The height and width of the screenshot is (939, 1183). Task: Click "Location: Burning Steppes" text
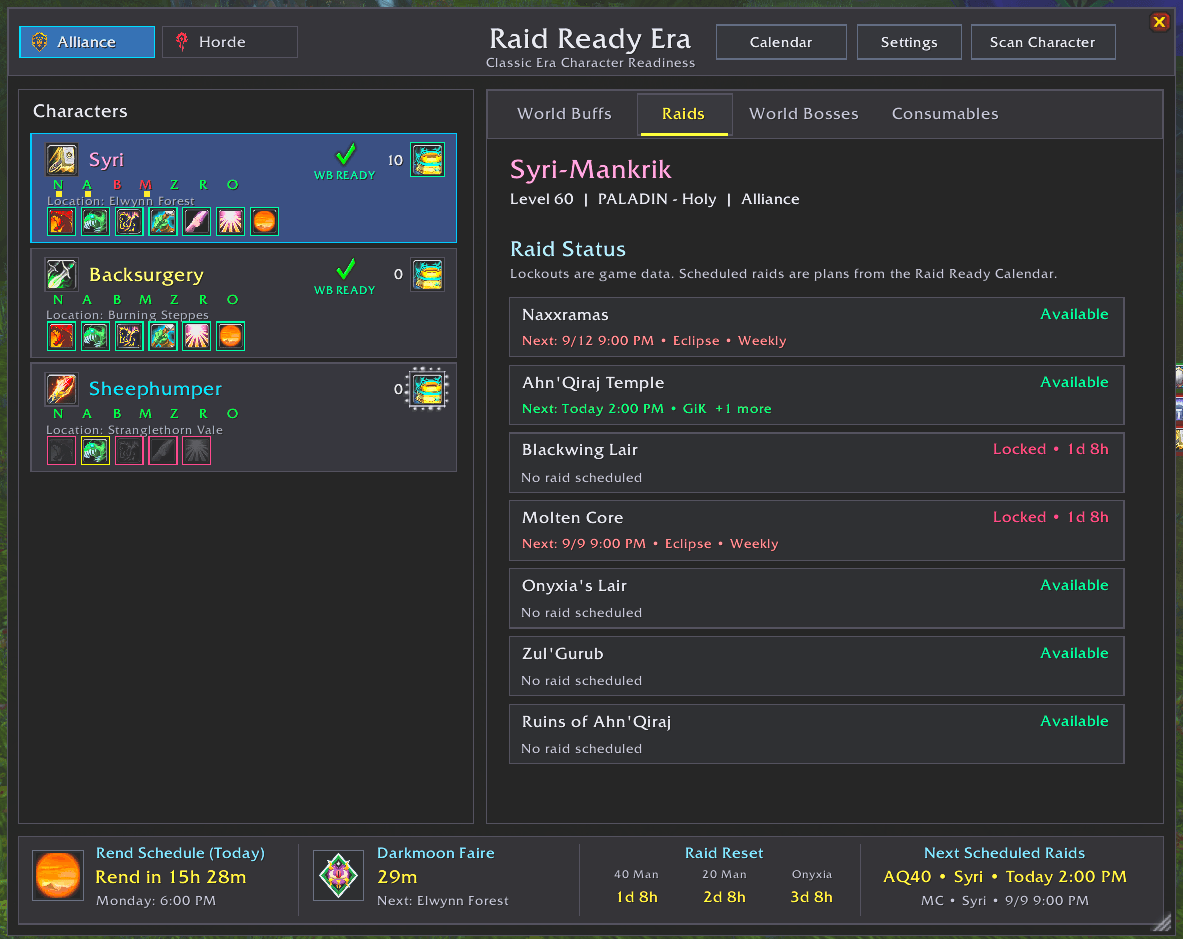click(128, 315)
